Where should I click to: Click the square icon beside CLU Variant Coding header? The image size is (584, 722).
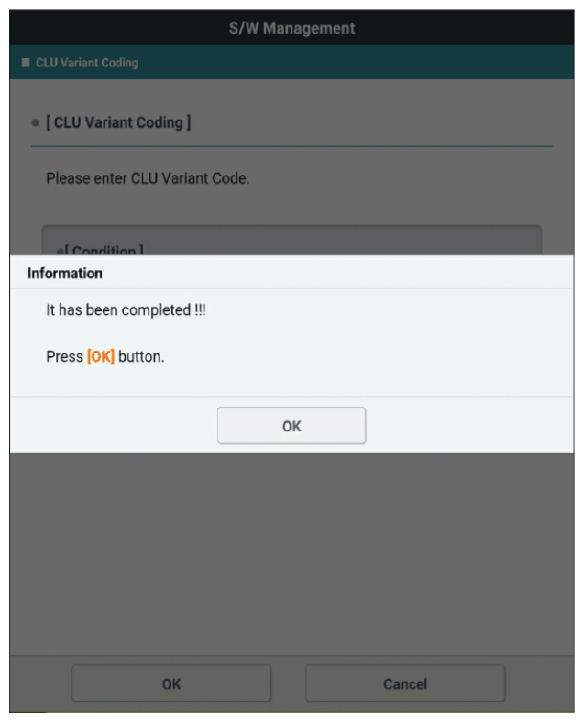(26, 62)
